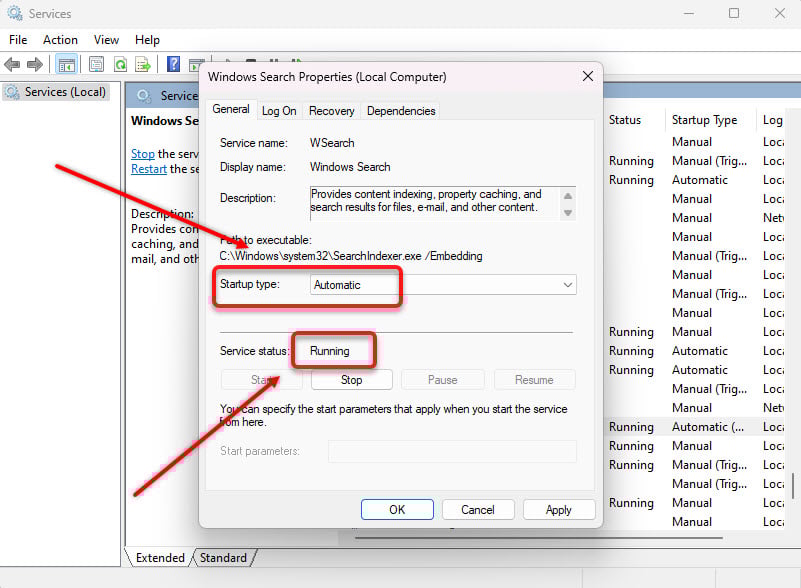The width and height of the screenshot is (801, 588).
Task: Show the Dependencies tab
Action: [x=401, y=111]
